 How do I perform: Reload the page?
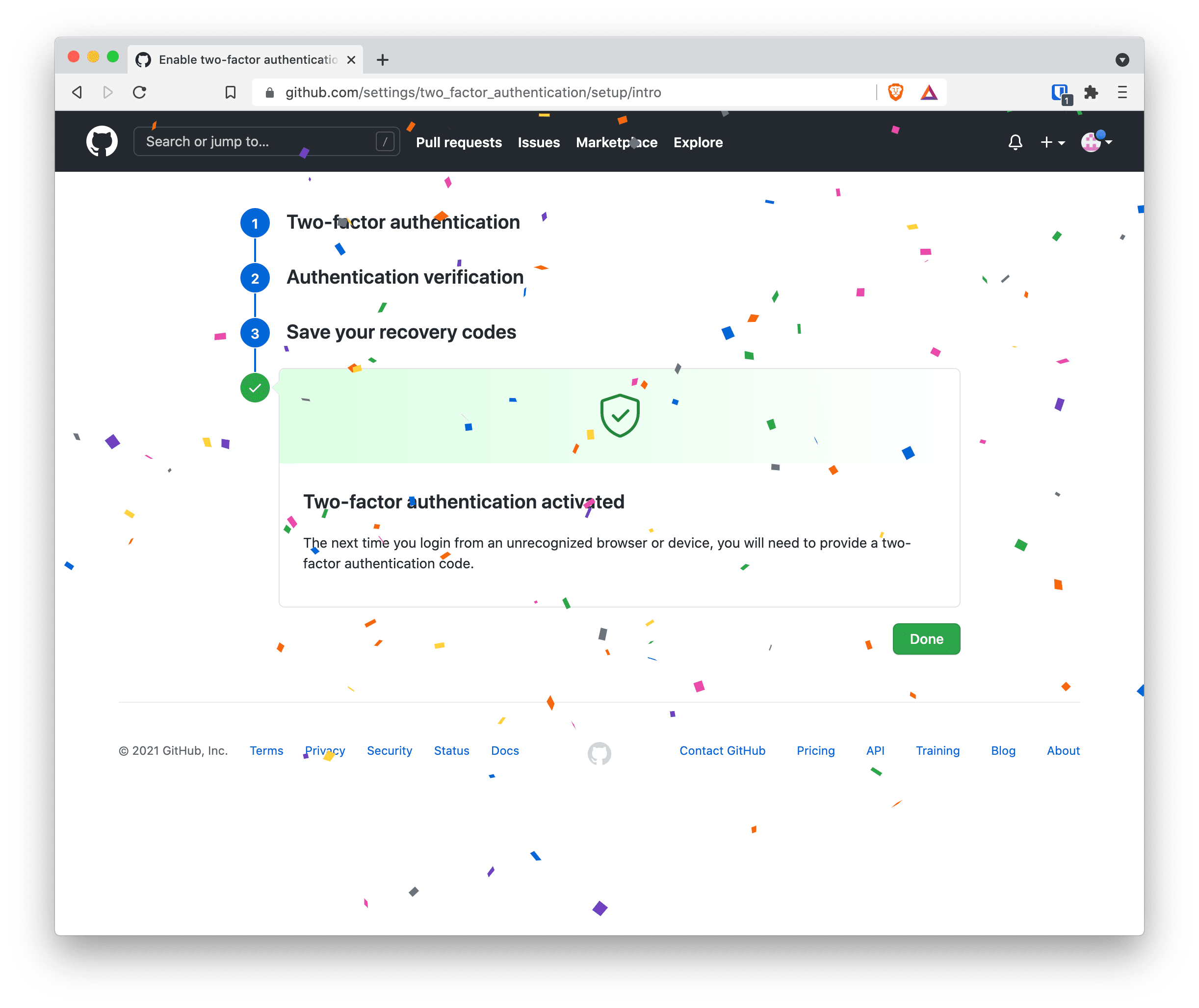pos(139,92)
